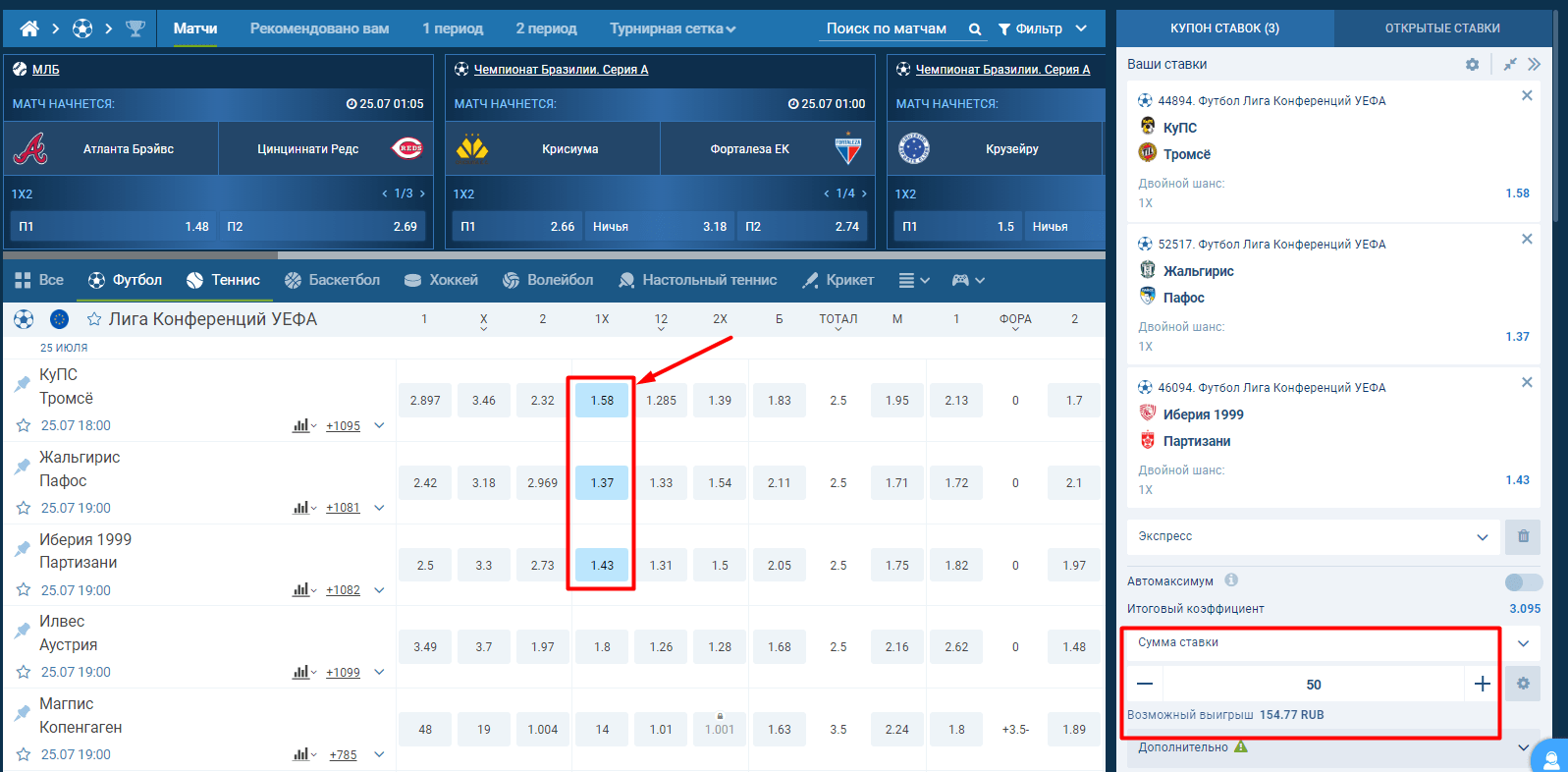Viewport: 1568px width, 772px height.
Task: Favorite the Иберия 1999 vs Партизани match
Action: click(24, 590)
